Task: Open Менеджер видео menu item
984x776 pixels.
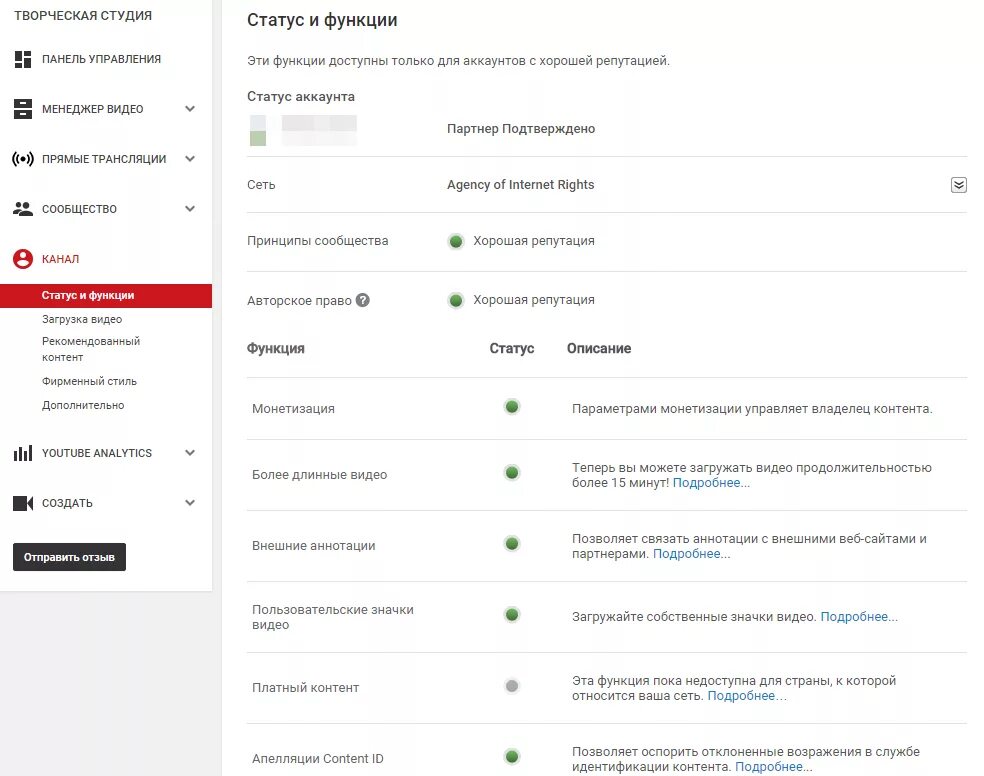Action: (93, 109)
